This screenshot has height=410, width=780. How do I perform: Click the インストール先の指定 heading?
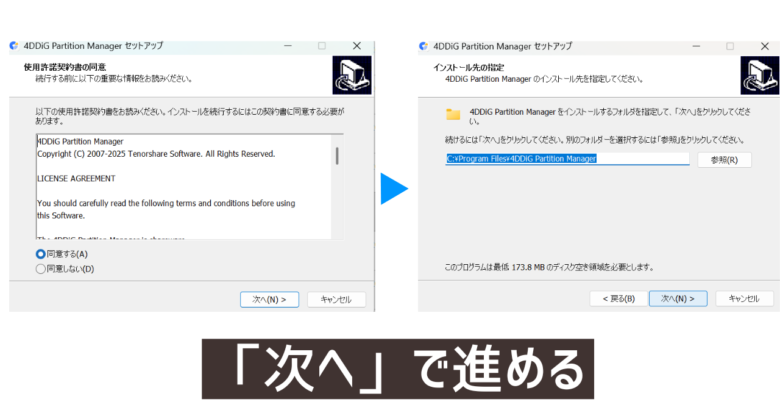coord(468,68)
